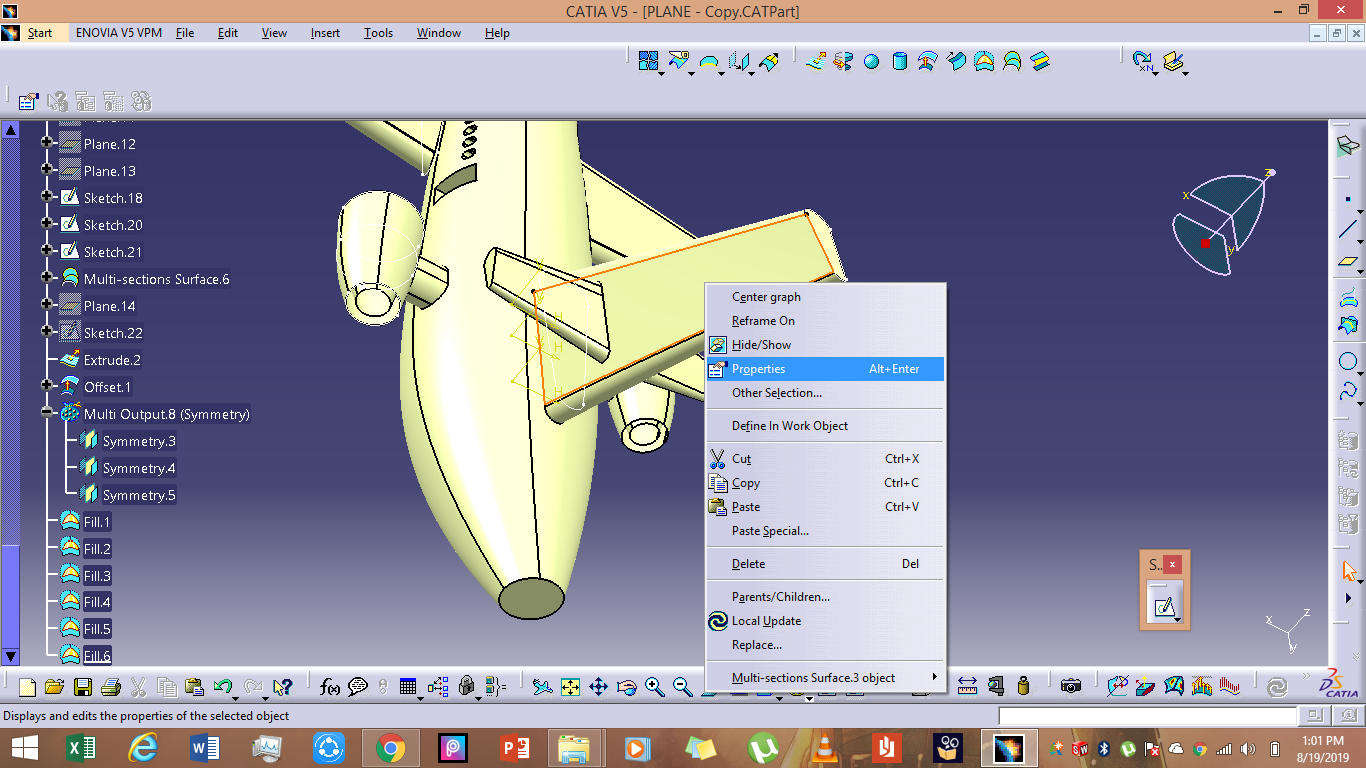Select Symmetry.4 in the tree
The image size is (1366, 768).
coord(139,468)
